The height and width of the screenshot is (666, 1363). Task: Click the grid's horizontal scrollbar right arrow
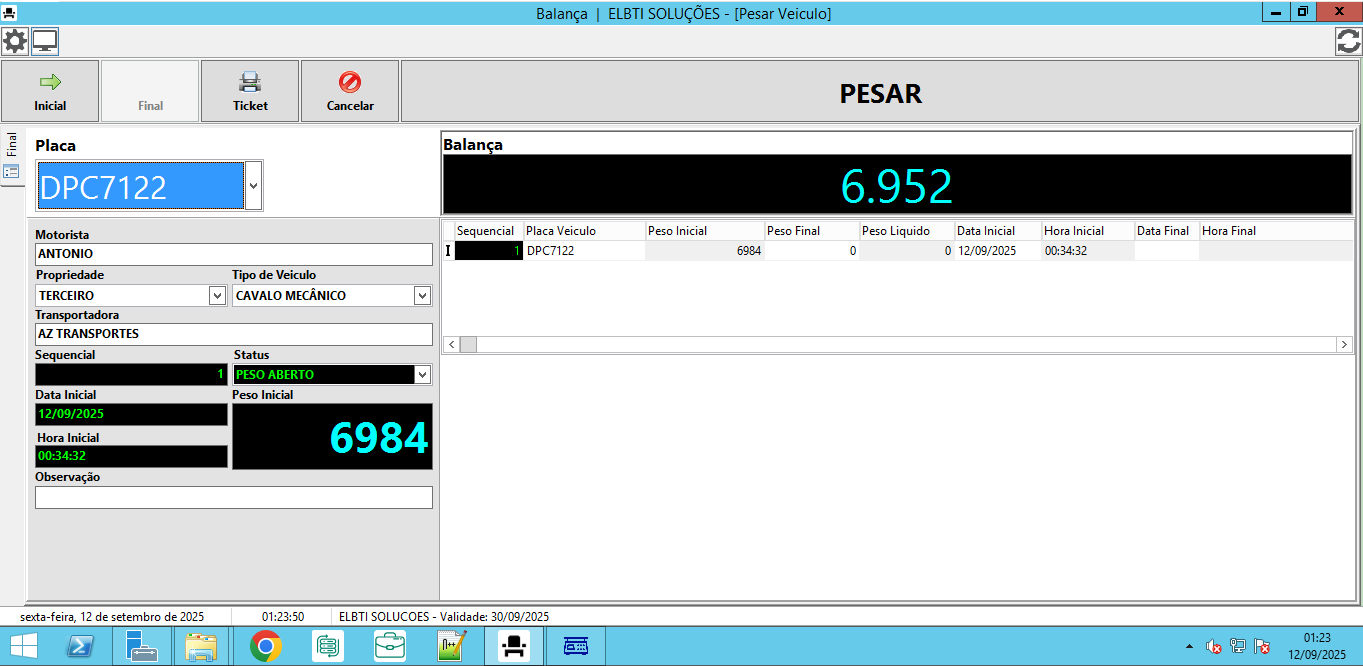1343,344
